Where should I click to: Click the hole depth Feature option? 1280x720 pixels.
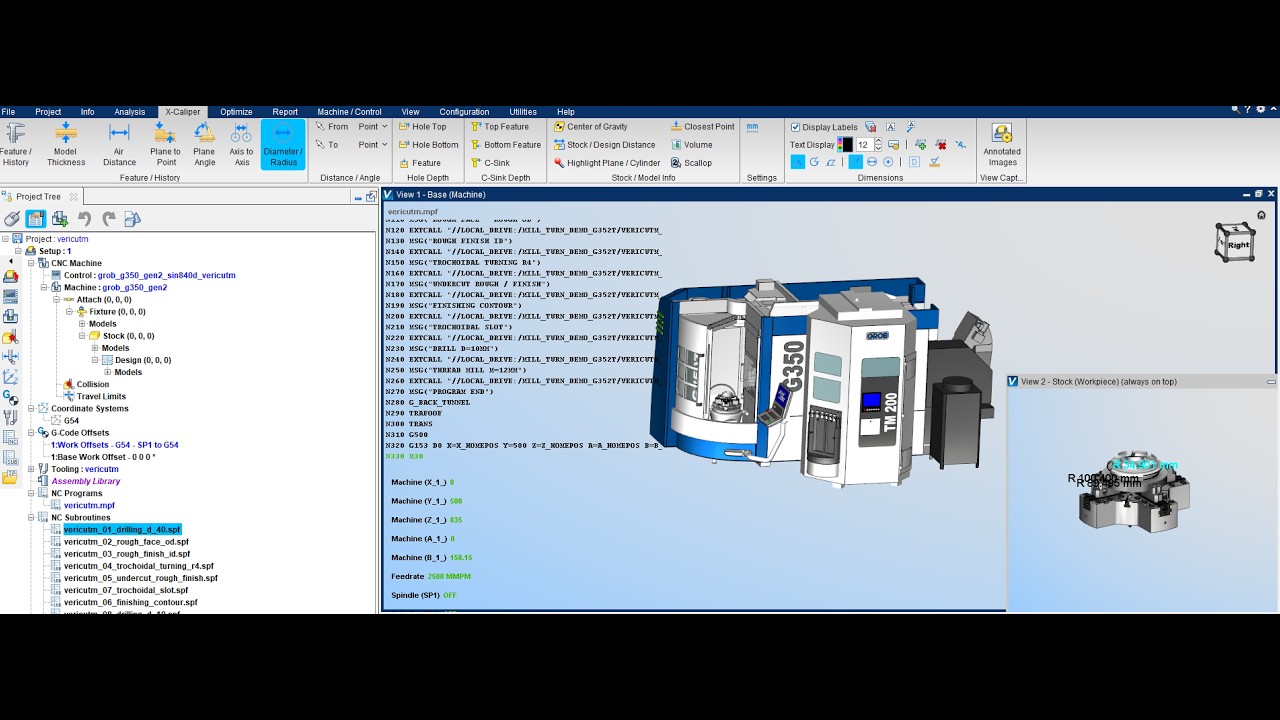click(420, 163)
